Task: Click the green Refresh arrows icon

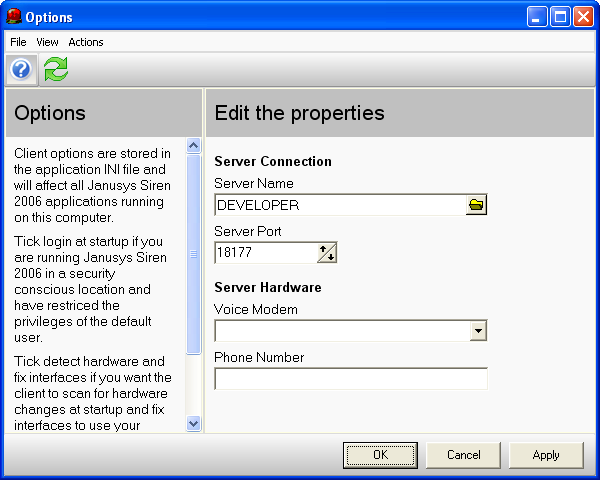Action: click(56, 69)
